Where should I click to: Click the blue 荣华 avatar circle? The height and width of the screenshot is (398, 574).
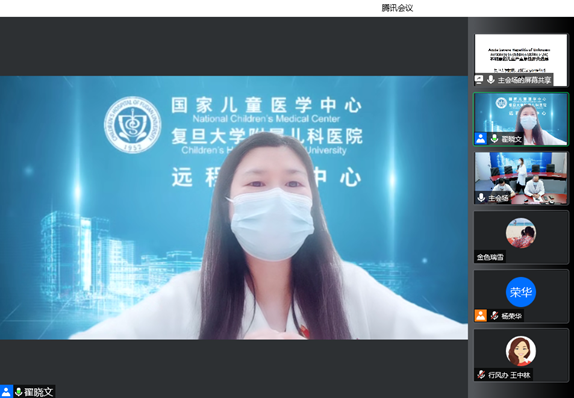pos(521,292)
